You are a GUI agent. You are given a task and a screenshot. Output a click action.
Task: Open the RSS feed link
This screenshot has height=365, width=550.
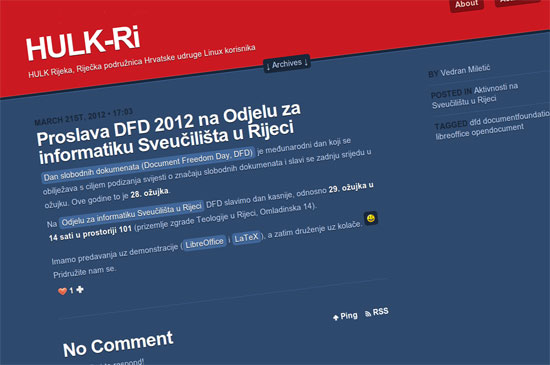(x=377, y=312)
